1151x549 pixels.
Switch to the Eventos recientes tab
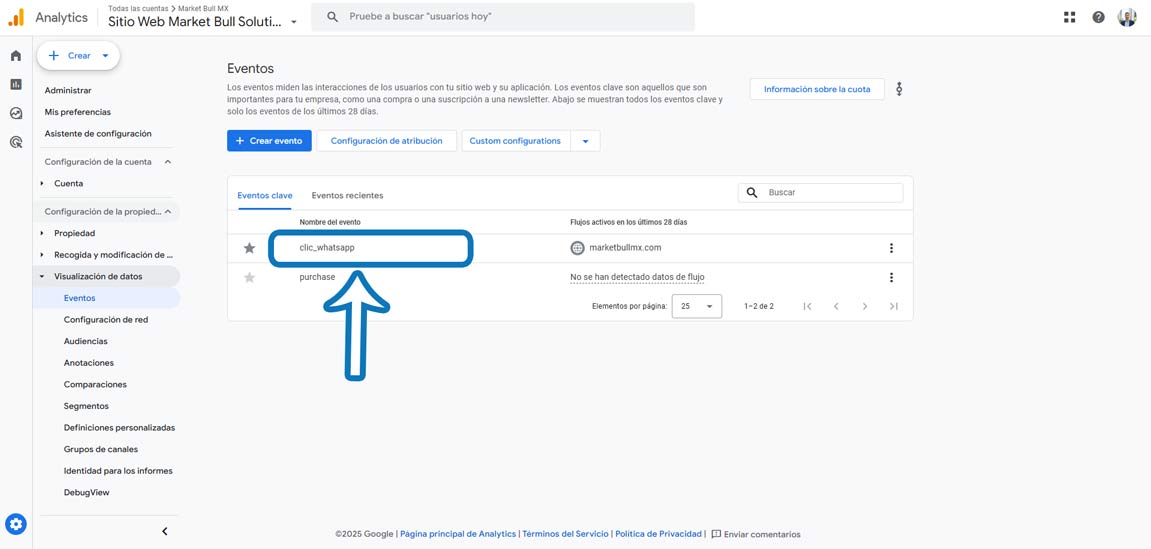coord(347,195)
